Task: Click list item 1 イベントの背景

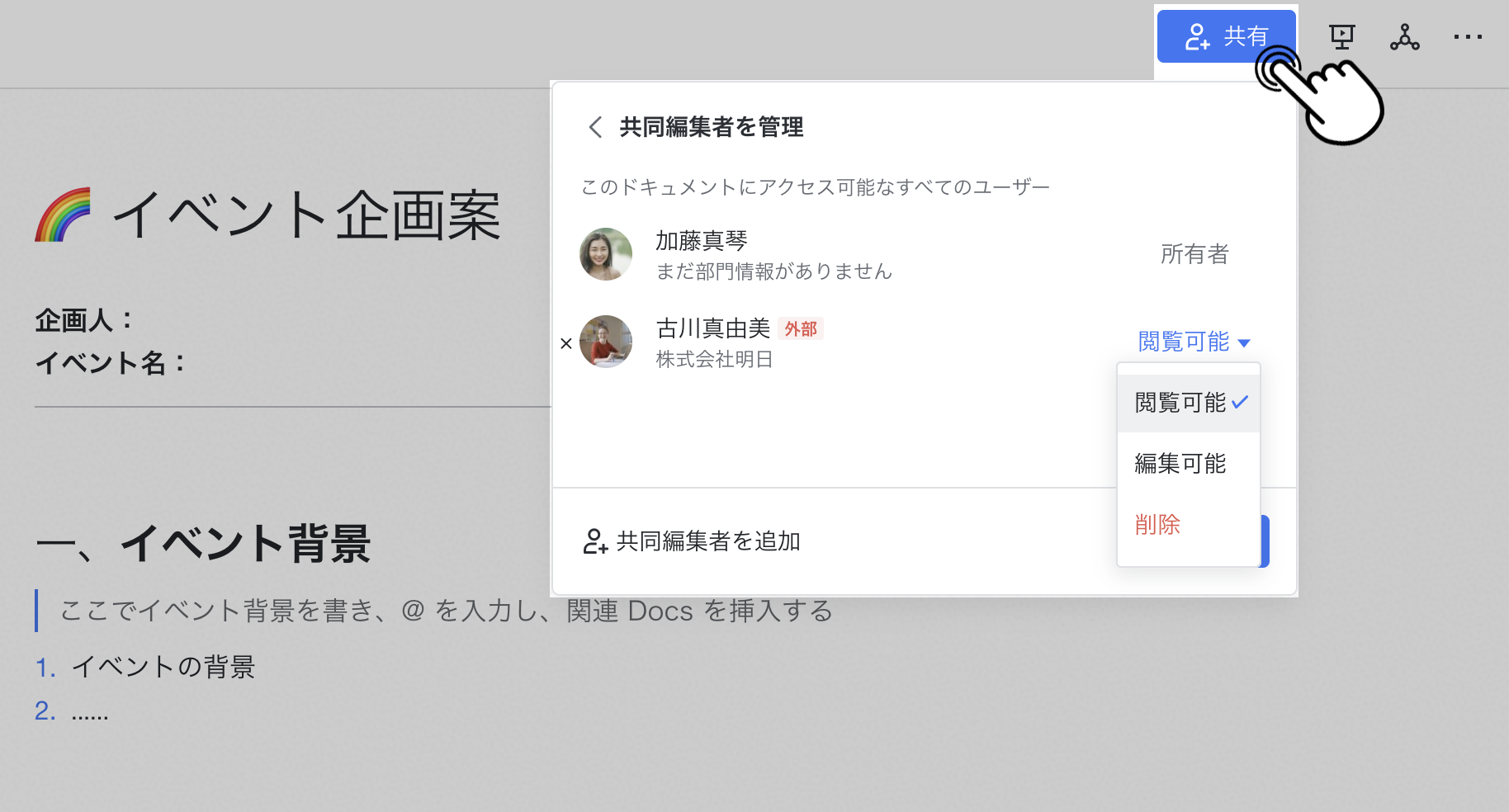Action: 163,667
